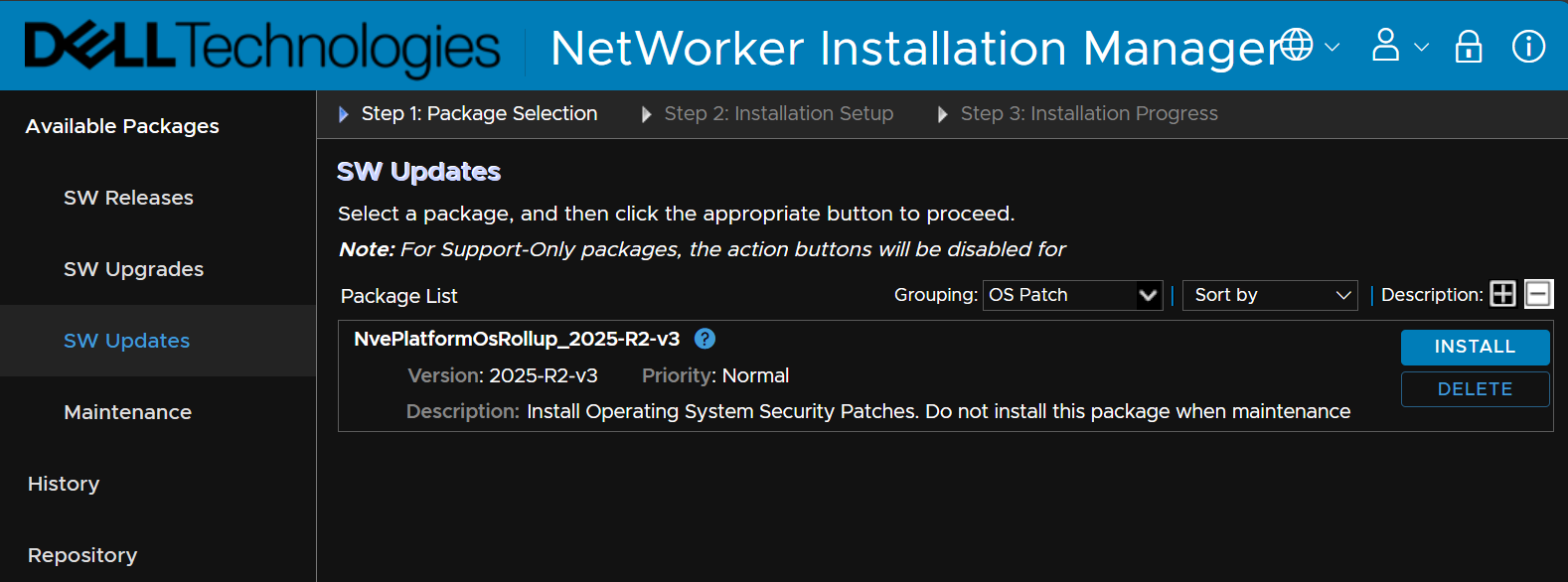Click the user account icon

tap(1385, 46)
